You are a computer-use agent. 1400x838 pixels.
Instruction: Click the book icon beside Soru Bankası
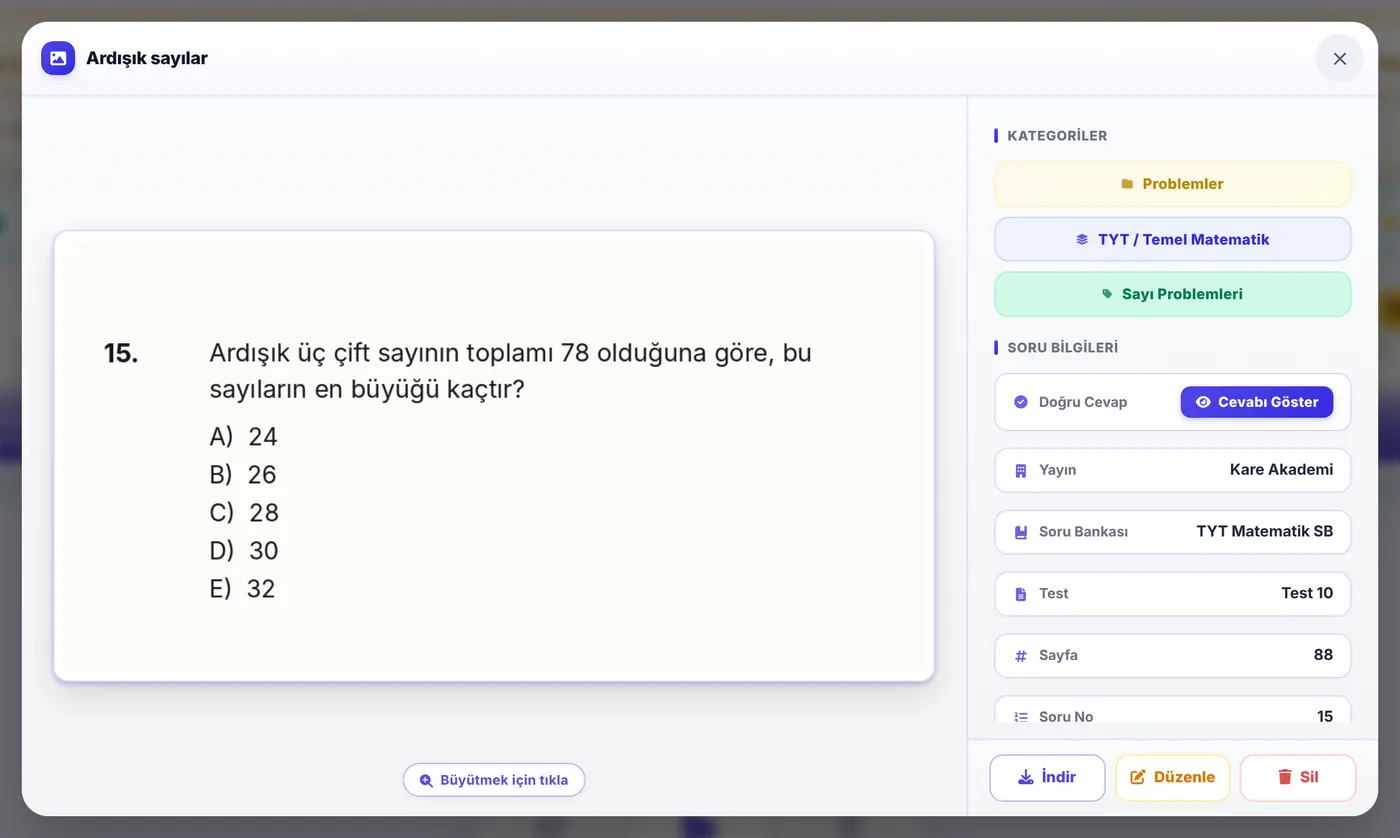1021,532
